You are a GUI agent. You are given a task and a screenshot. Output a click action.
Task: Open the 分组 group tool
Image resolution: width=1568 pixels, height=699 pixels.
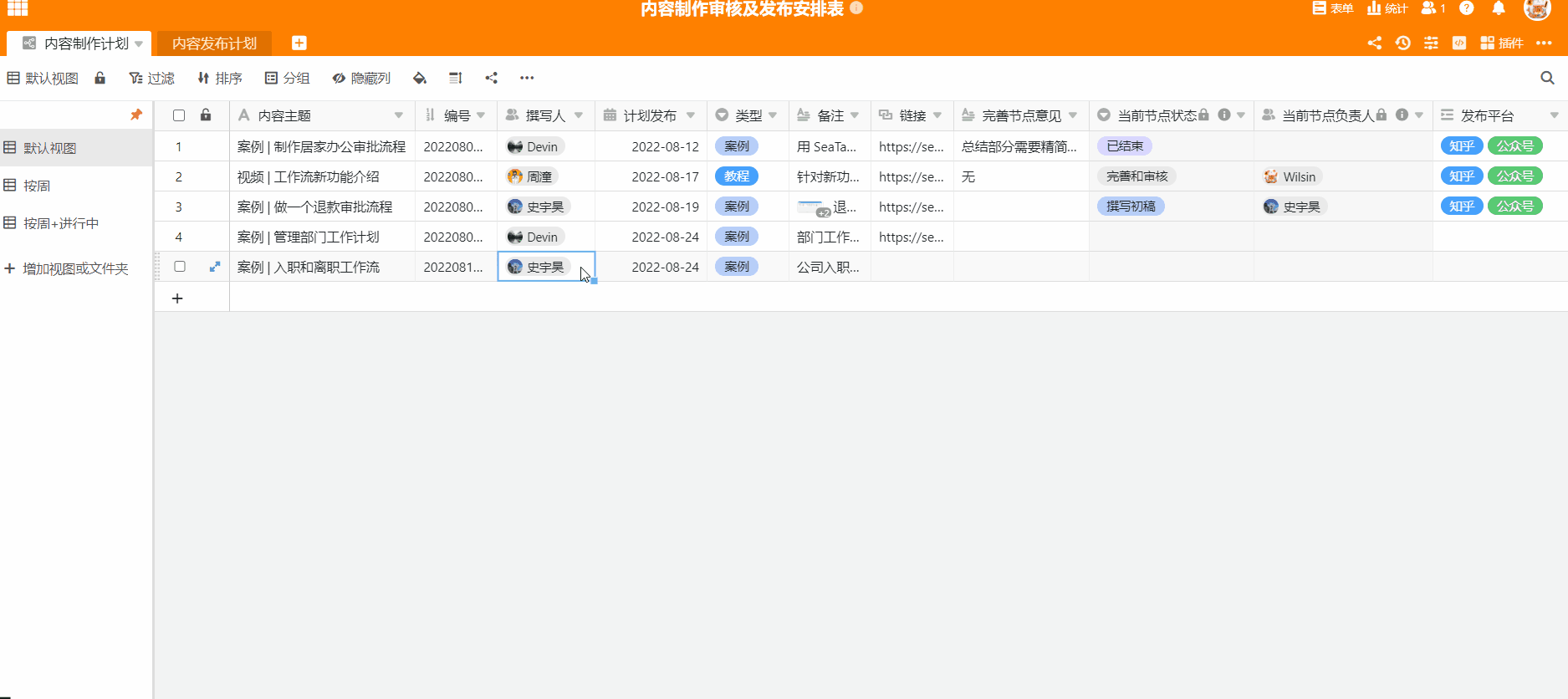(x=288, y=78)
